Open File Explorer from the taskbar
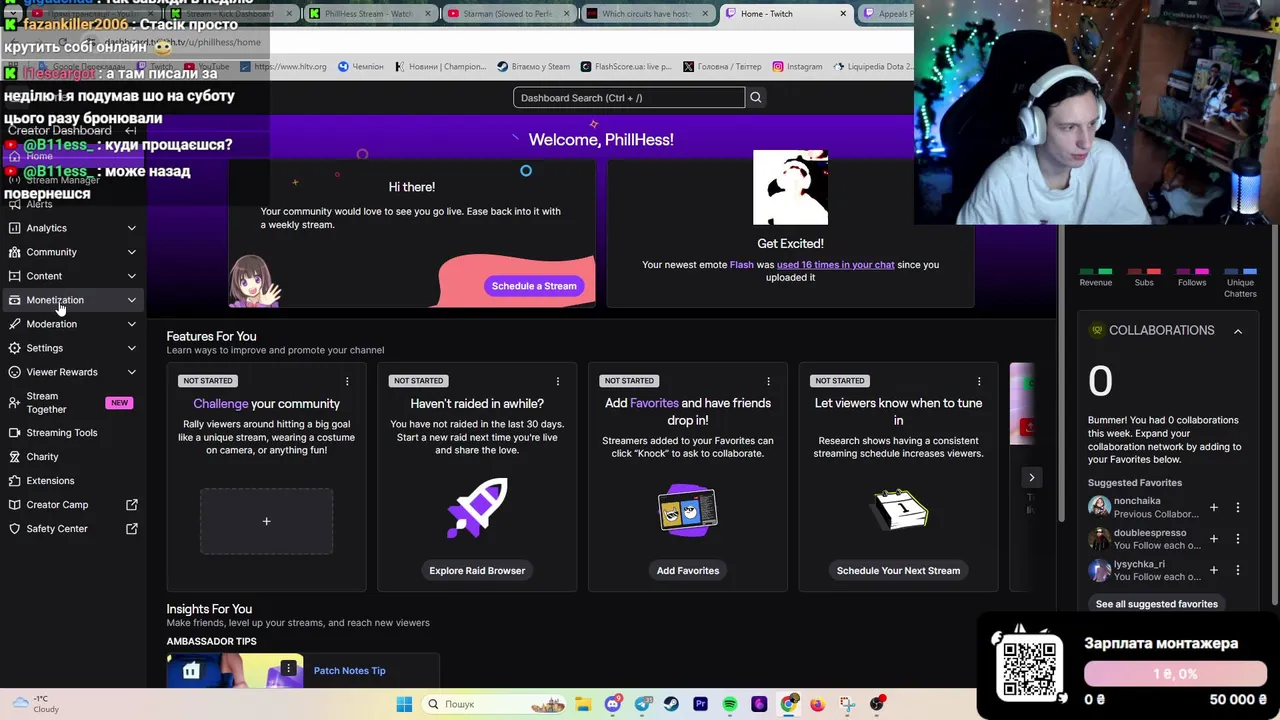1280x720 pixels. tap(583, 704)
